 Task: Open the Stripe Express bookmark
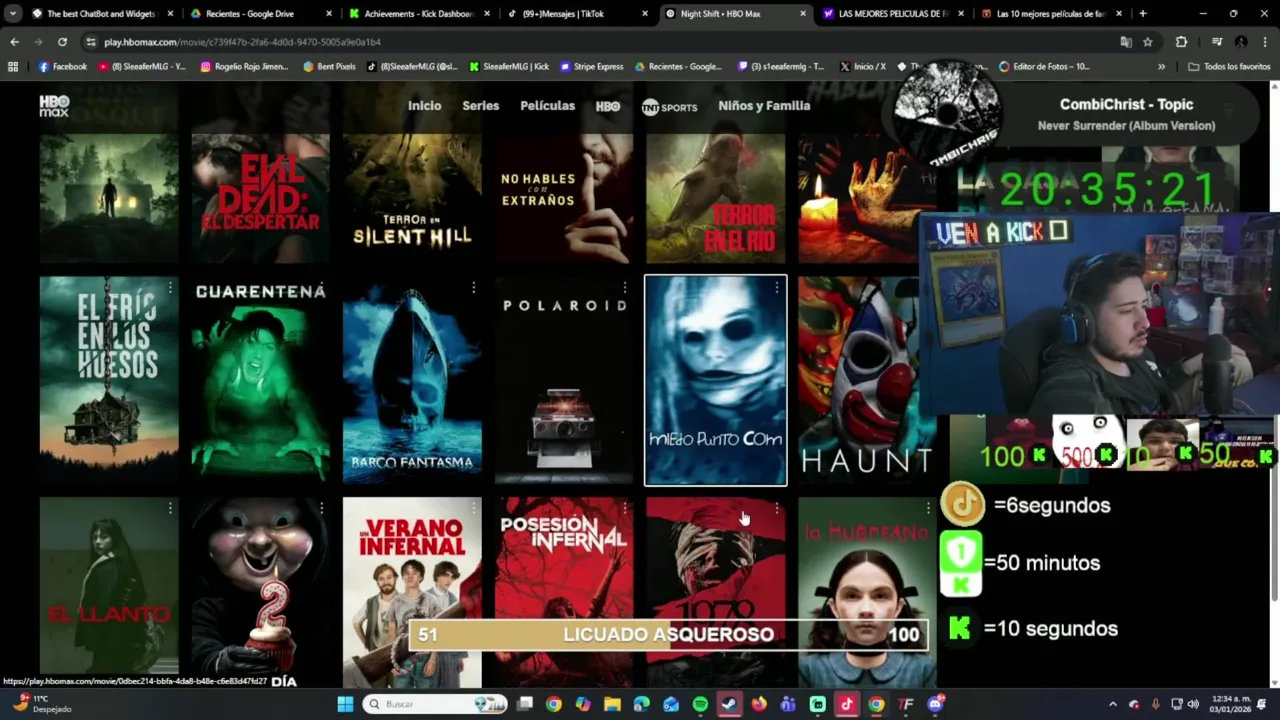[591, 66]
